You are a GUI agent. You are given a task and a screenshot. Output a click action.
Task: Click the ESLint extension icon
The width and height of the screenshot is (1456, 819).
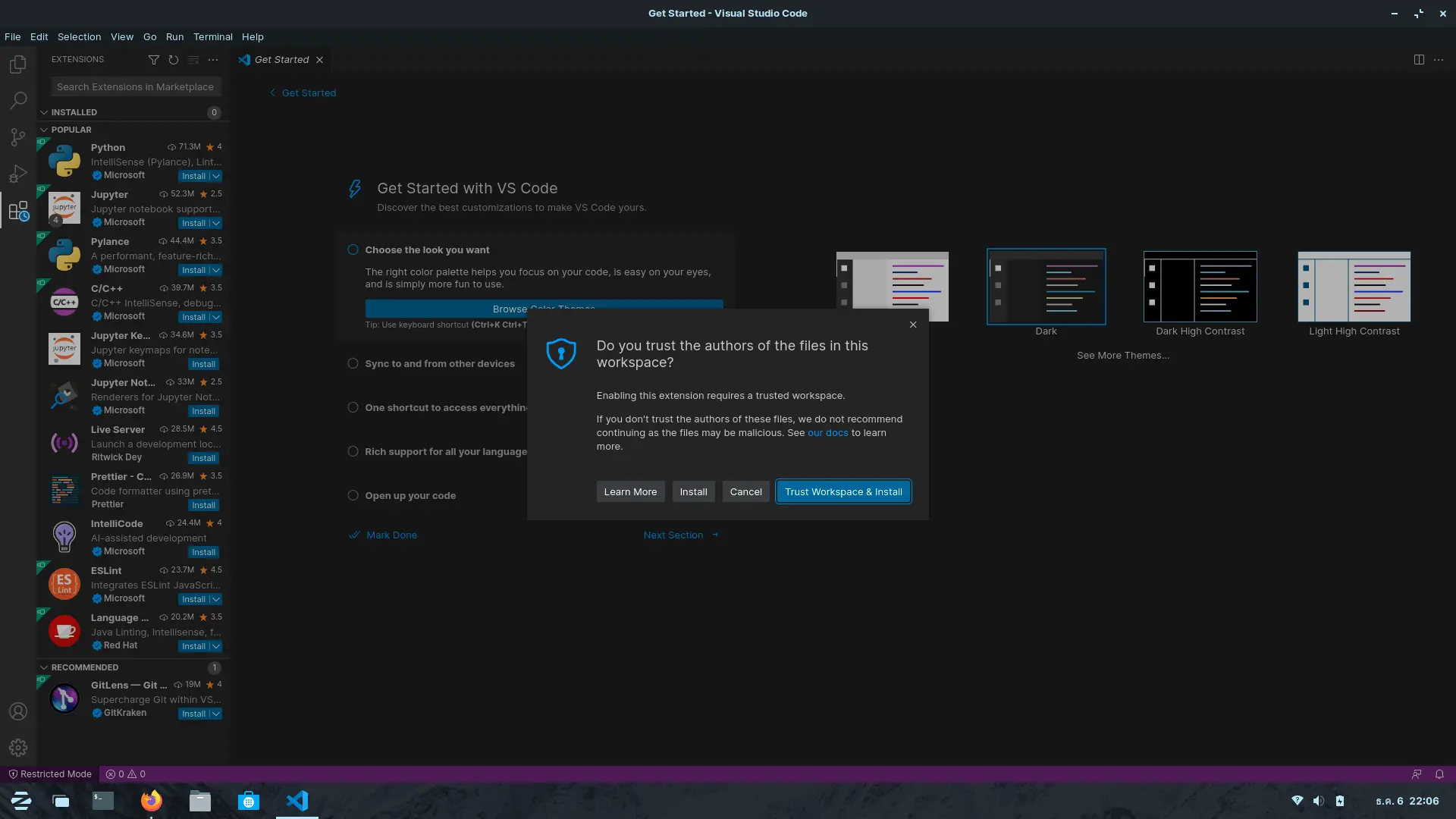point(64,584)
